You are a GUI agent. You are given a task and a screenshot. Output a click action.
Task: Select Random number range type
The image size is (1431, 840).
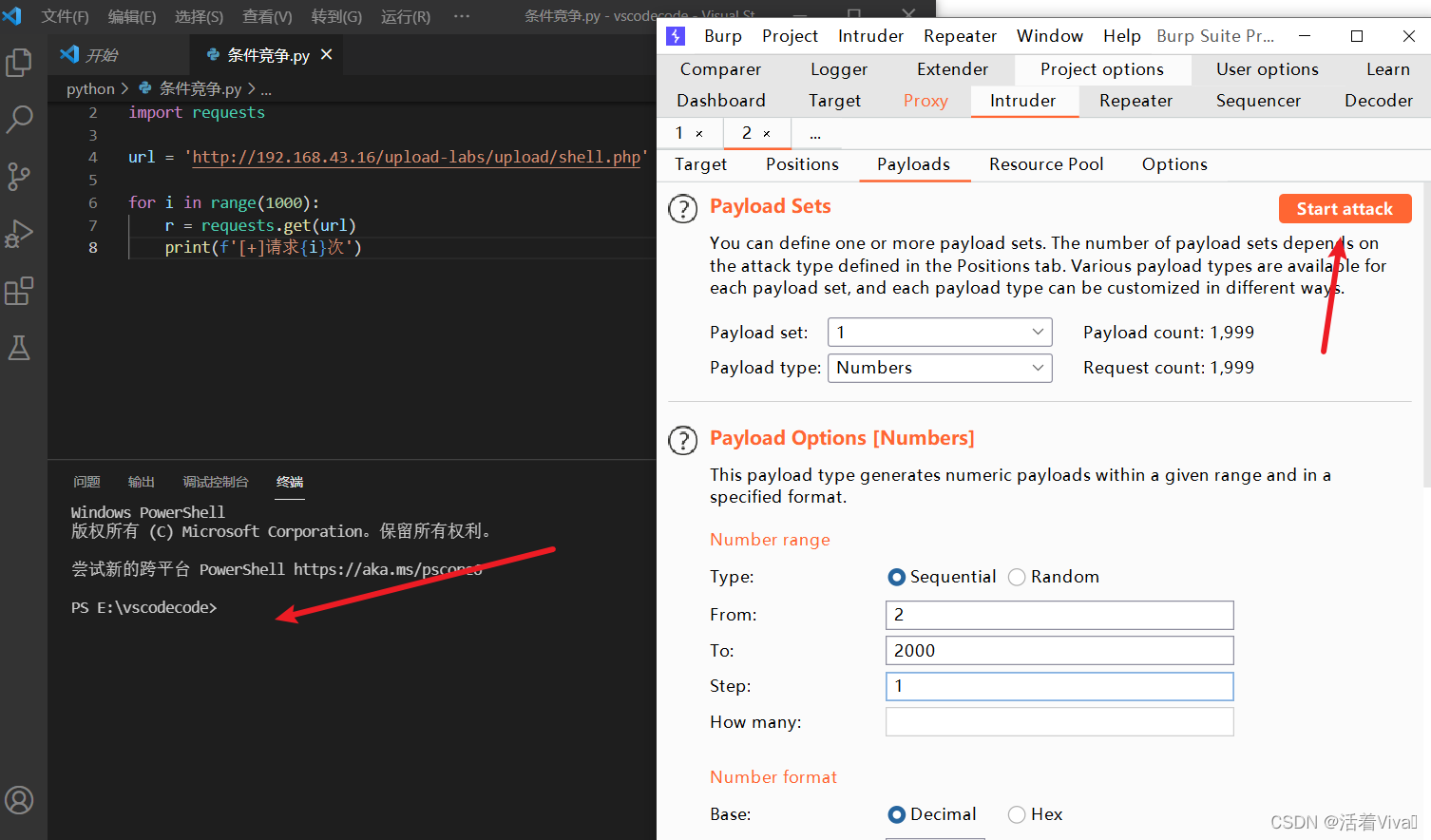[x=1017, y=577]
